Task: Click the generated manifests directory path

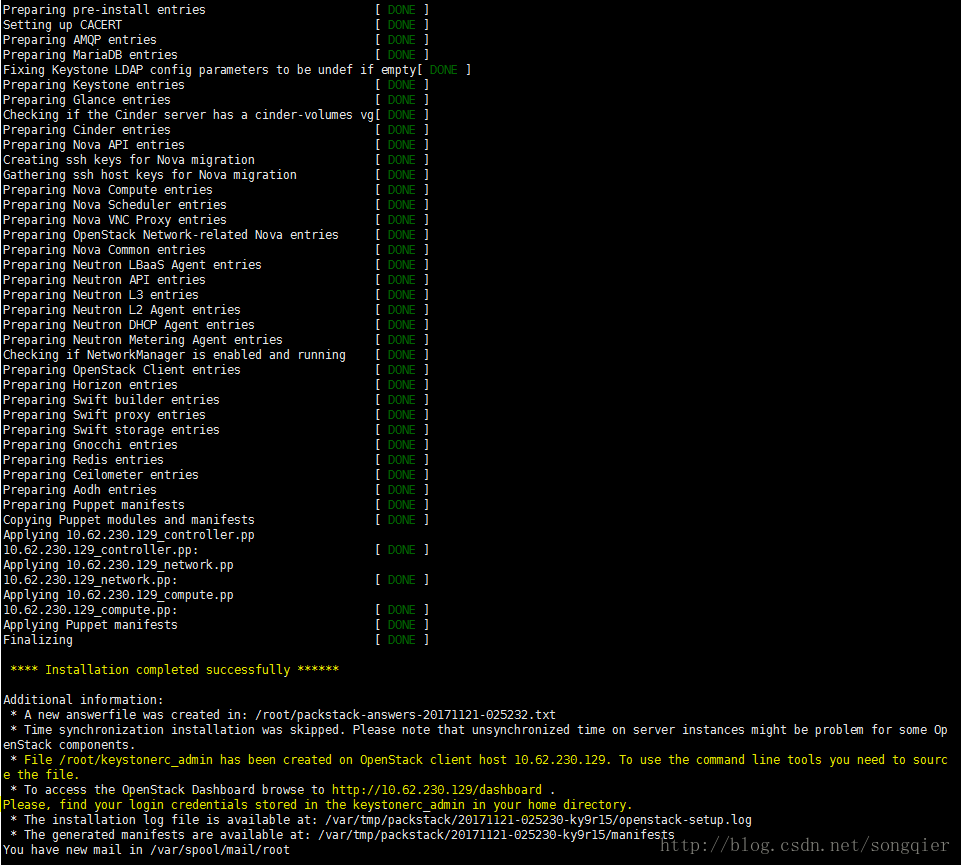Action: point(496,836)
